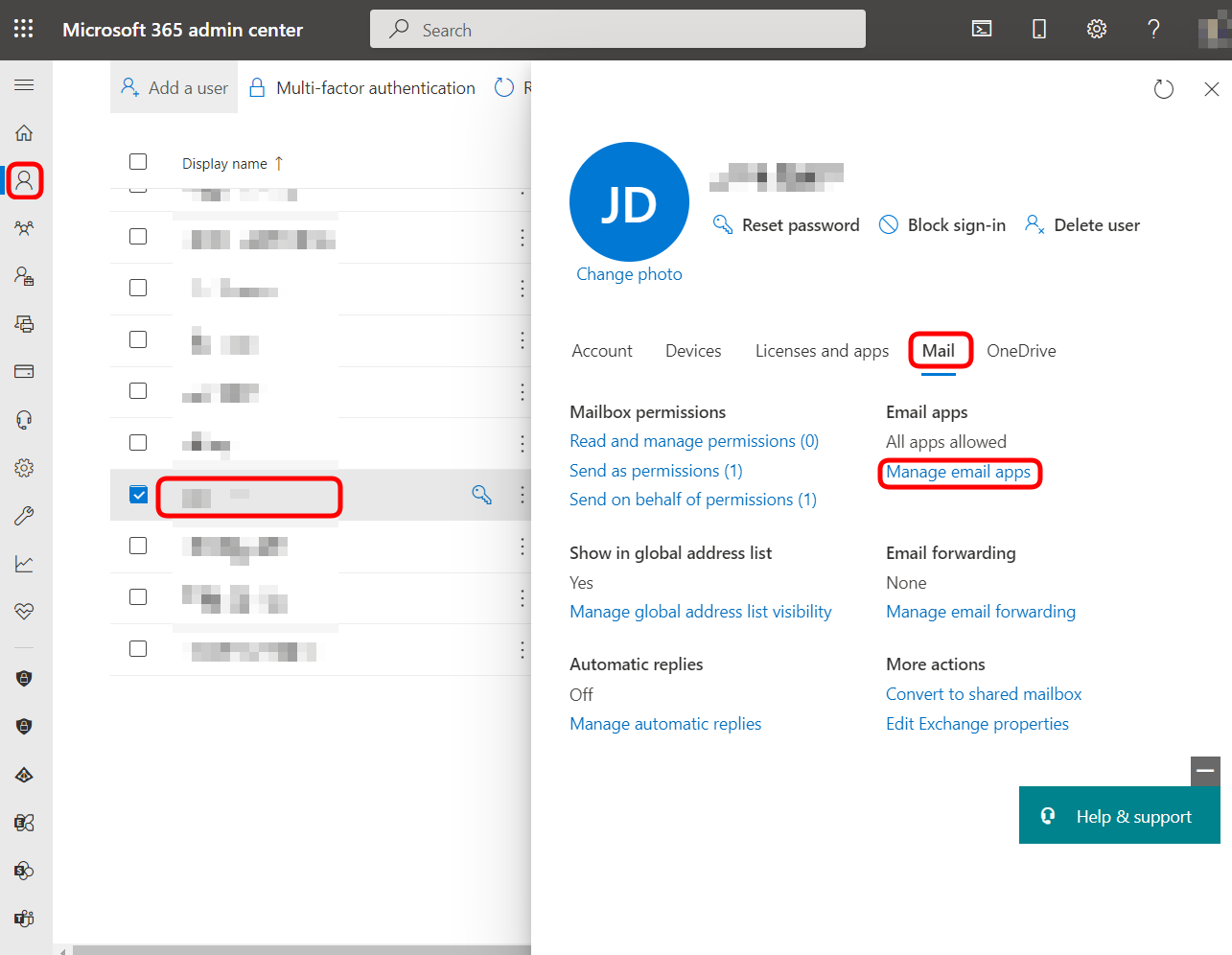Image resolution: width=1232 pixels, height=955 pixels.
Task: Uncheck the selected user row checkbox
Action: [x=138, y=495]
